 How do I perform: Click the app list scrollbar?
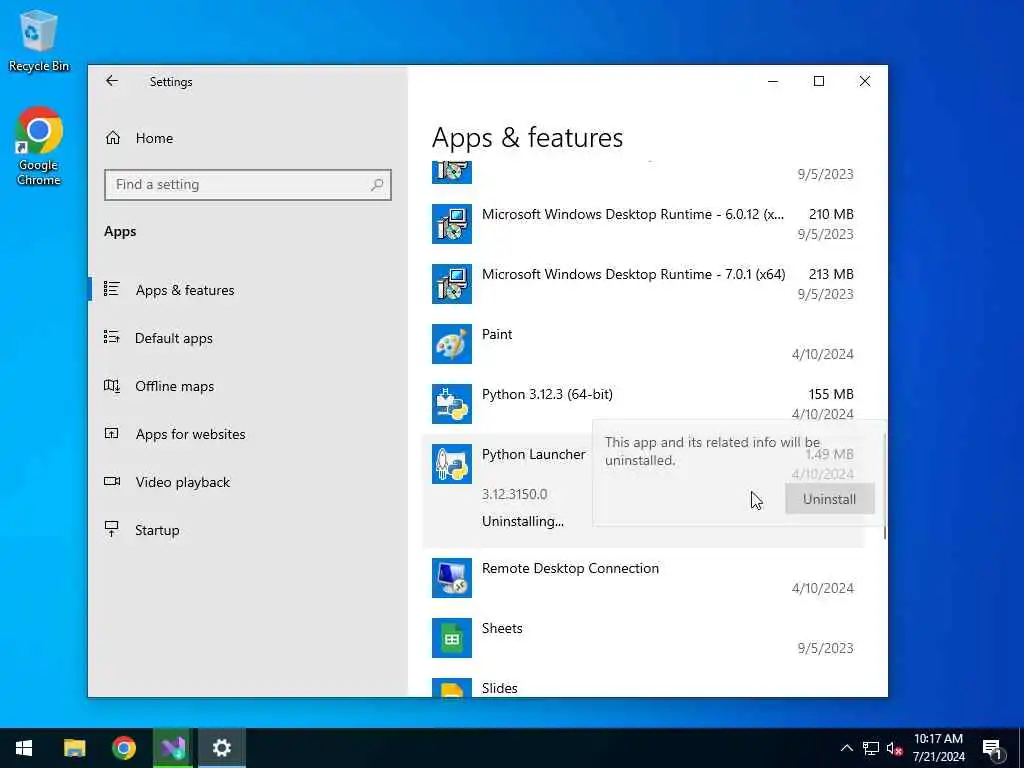point(884,487)
